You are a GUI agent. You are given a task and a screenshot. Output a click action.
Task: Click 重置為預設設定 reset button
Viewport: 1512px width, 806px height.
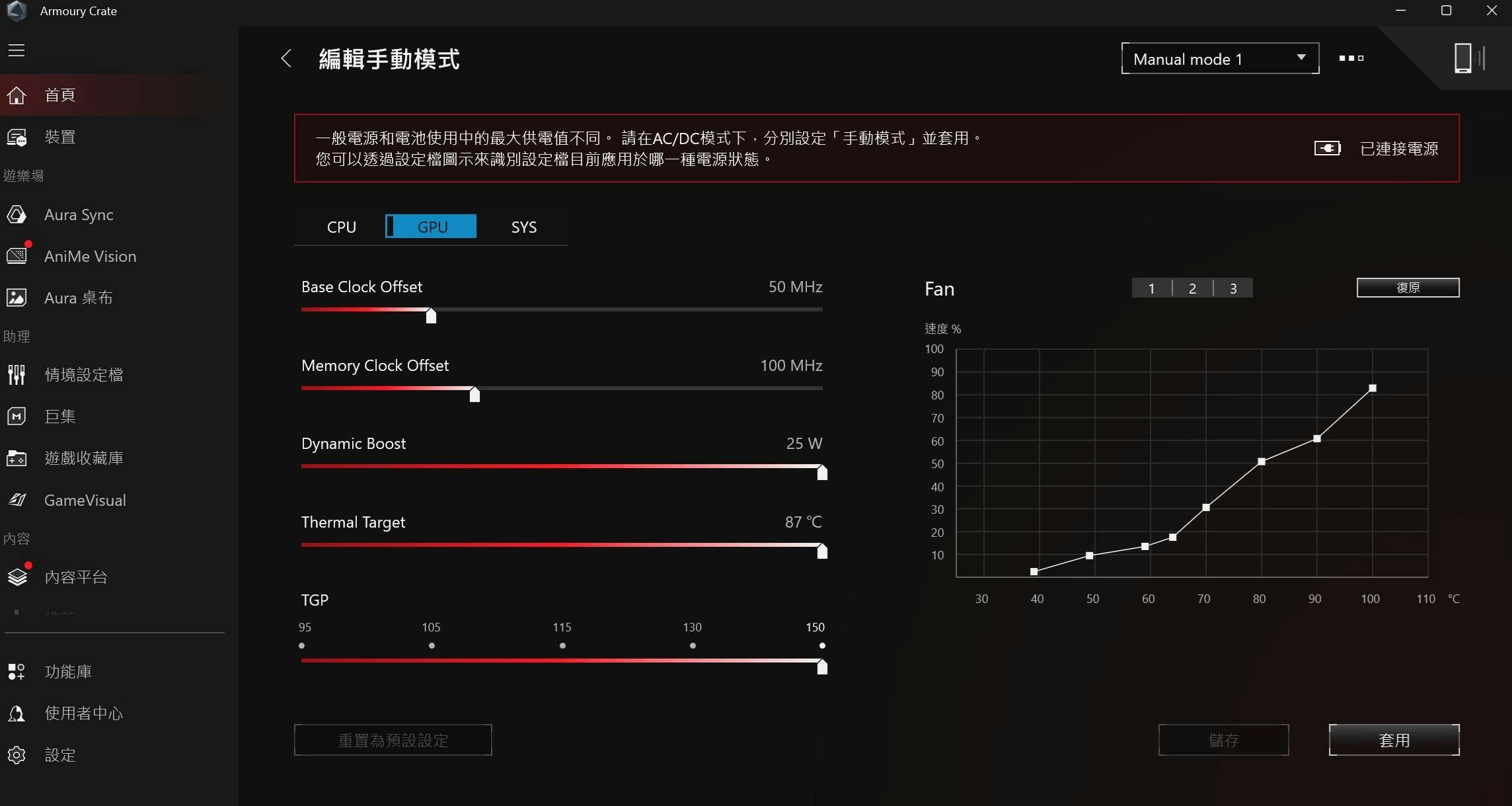tap(393, 740)
